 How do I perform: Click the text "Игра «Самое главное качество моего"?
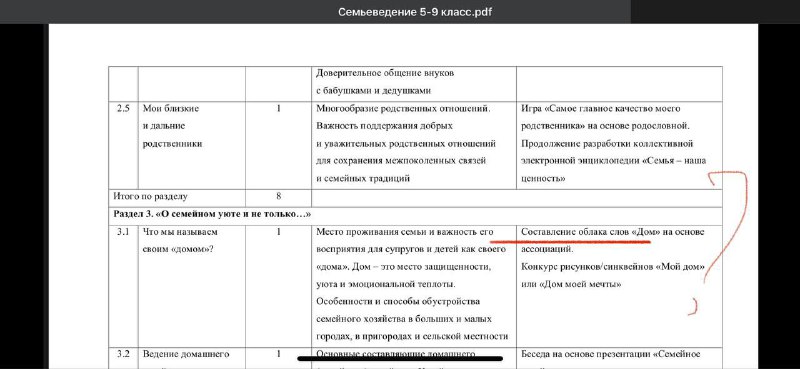pos(601,109)
